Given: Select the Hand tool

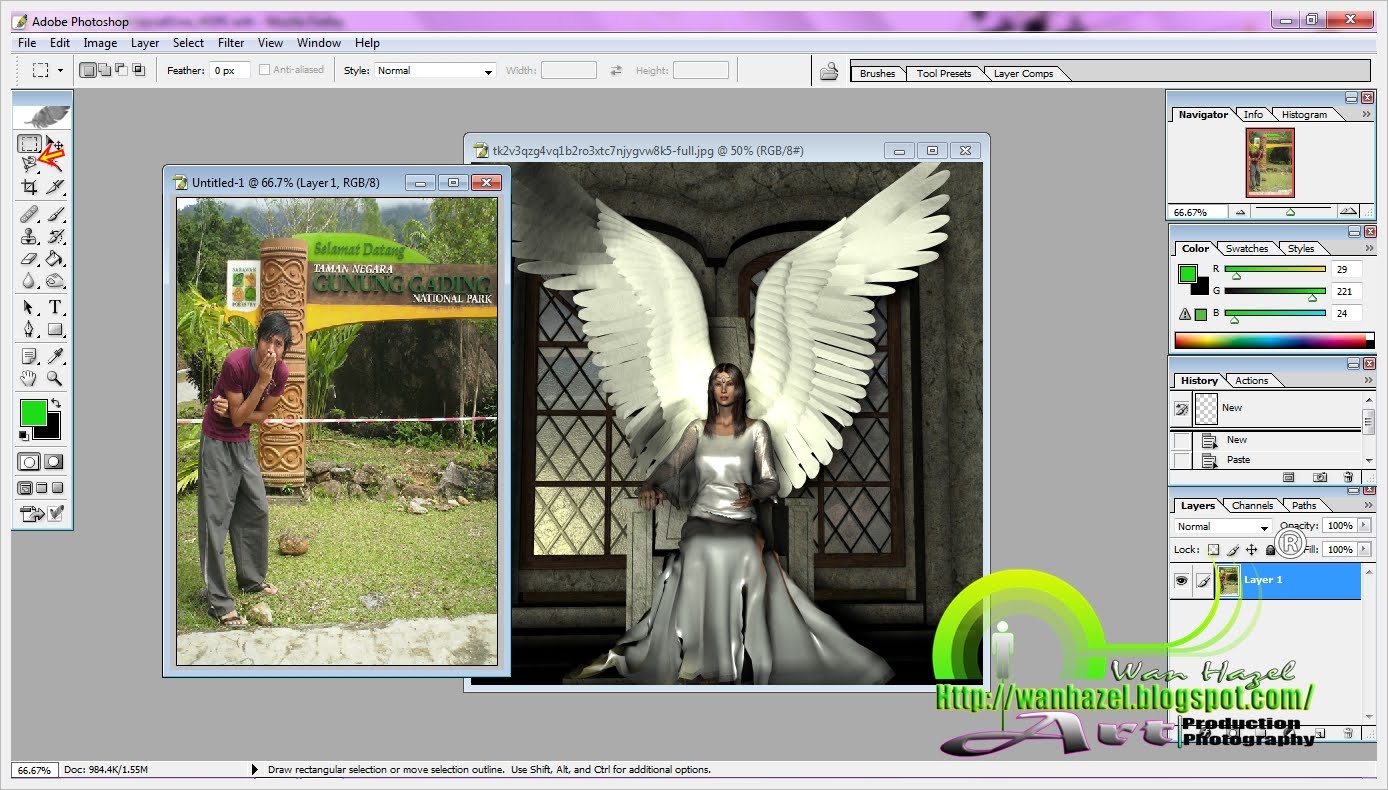Looking at the screenshot, I should pyautogui.click(x=29, y=378).
